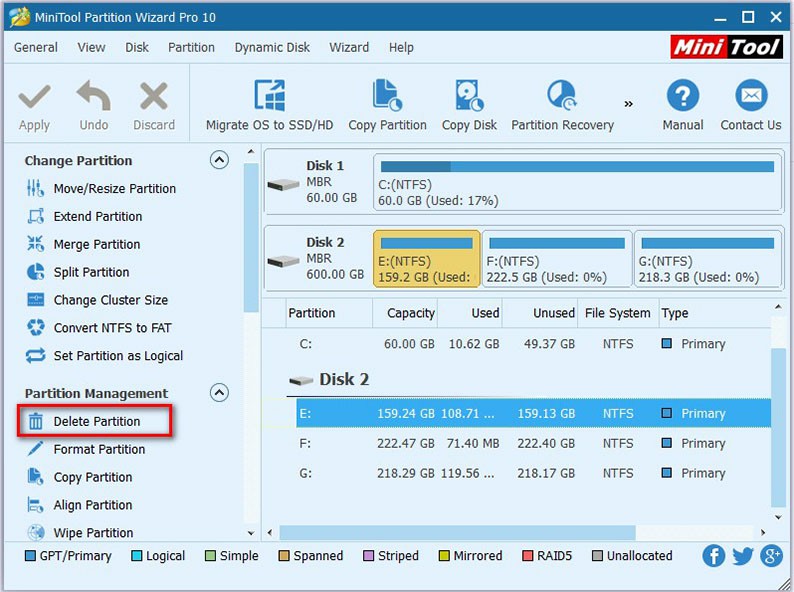Click the horizontal scrollbar right arrow
Screen dimensions: 794x592
pos(763,532)
